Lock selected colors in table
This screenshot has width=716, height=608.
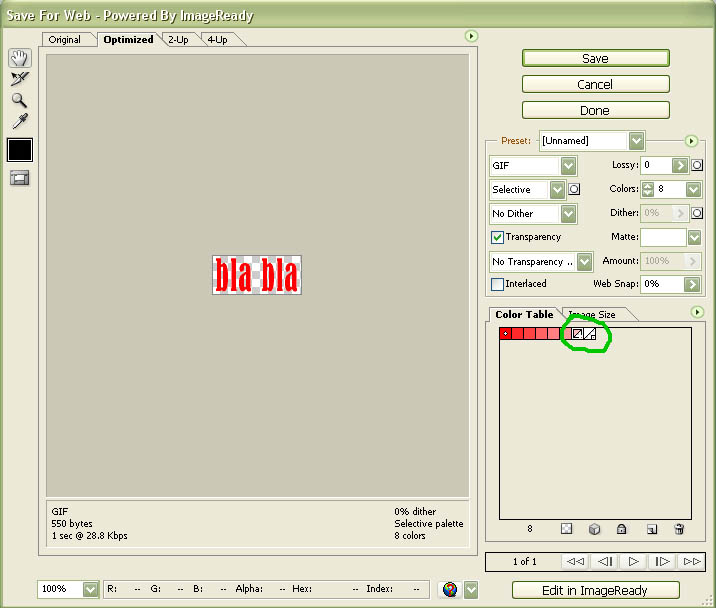point(621,529)
